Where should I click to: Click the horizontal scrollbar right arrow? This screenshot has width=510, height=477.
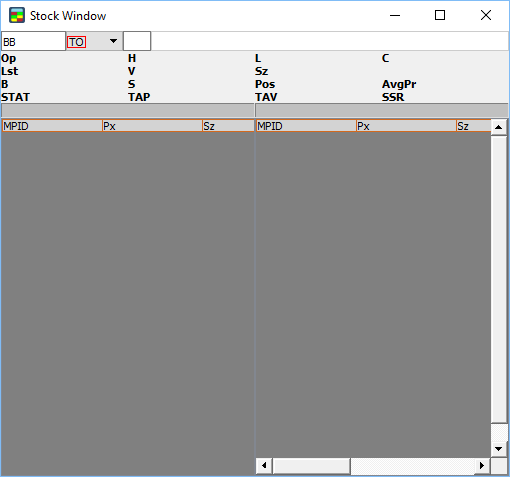click(482, 465)
